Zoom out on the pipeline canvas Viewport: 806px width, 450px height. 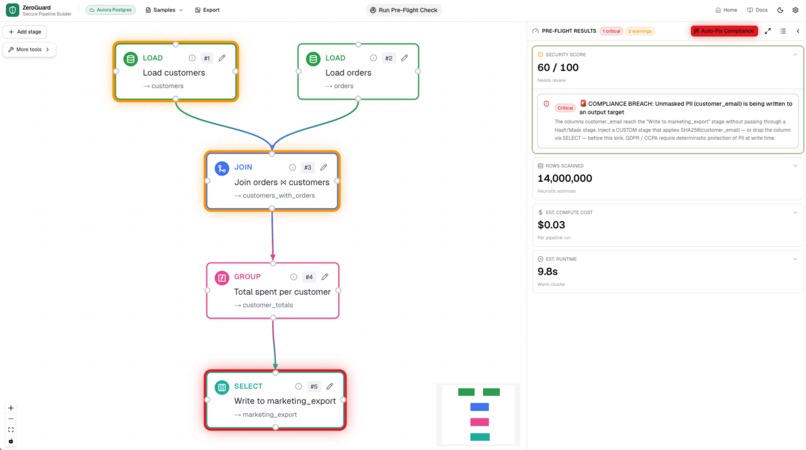click(11, 419)
